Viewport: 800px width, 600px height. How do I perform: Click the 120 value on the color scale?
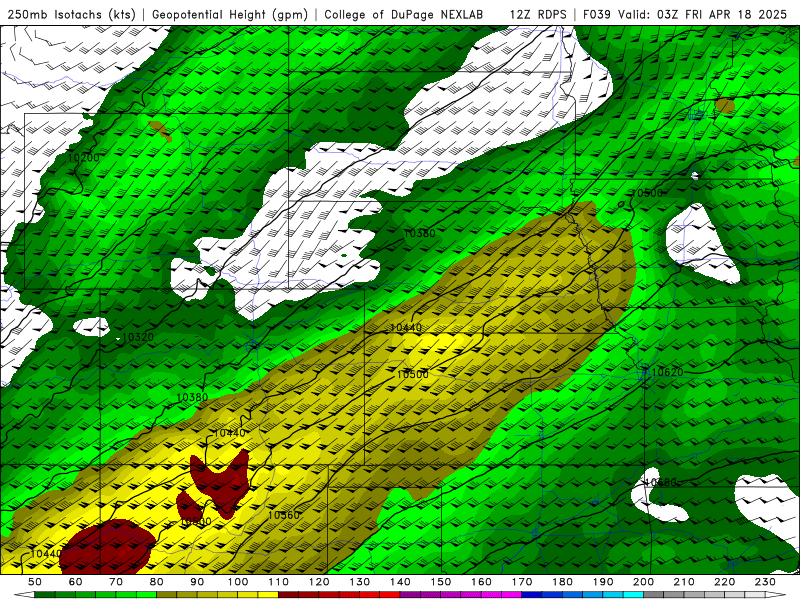[x=319, y=582]
